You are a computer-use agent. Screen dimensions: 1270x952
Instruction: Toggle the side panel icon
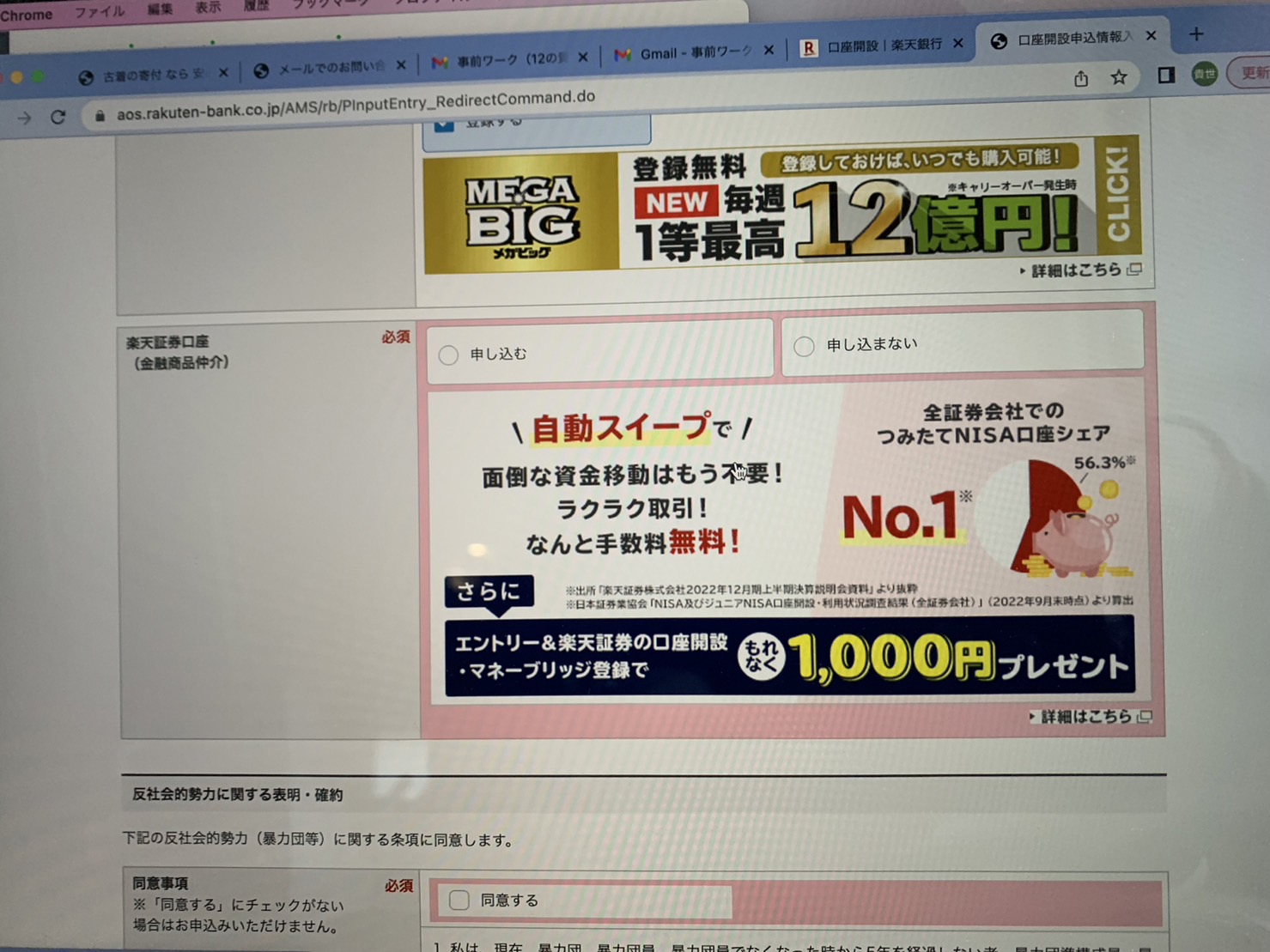tap(1166, 76)
